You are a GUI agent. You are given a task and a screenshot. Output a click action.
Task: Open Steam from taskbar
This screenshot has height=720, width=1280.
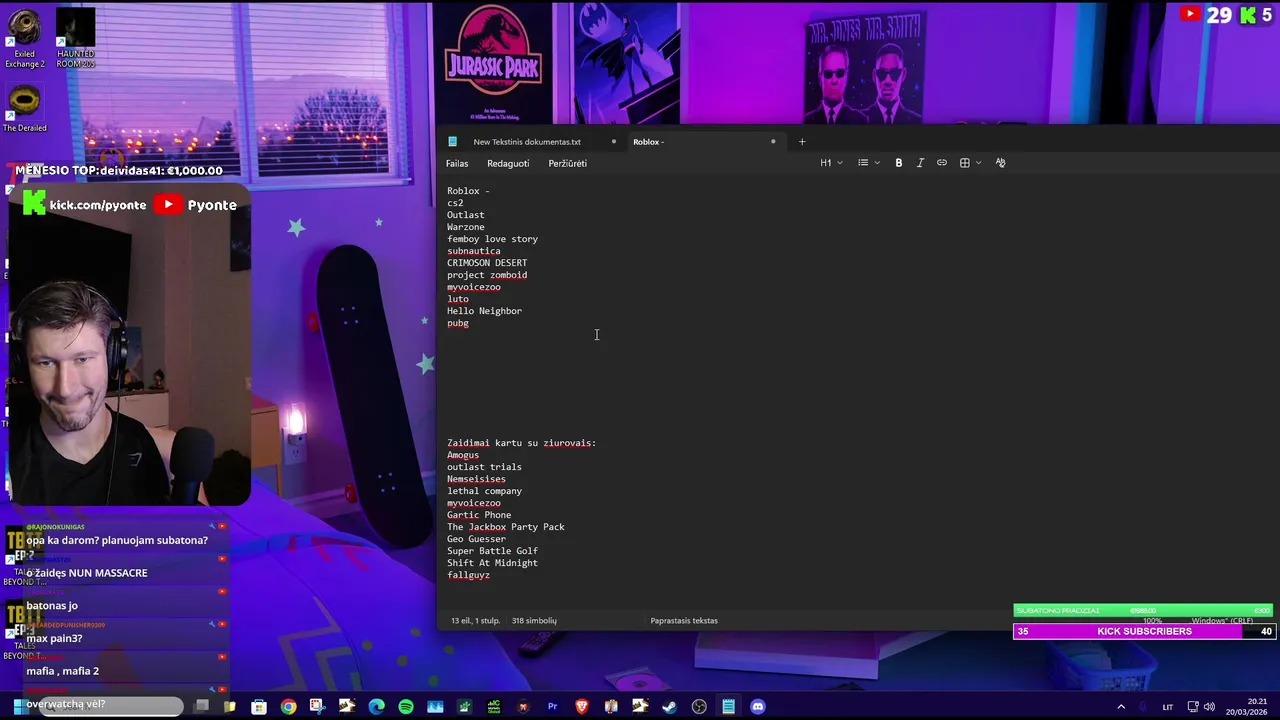pyautogui.click(x=670, y=707)
